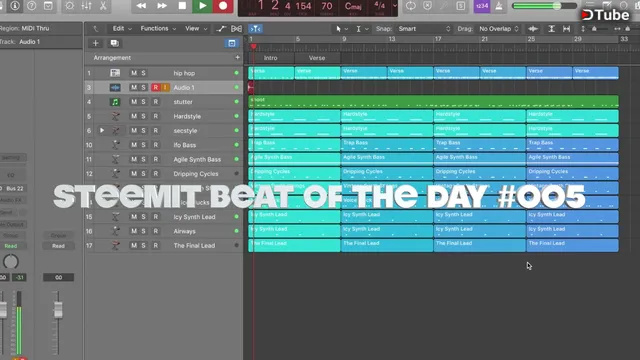Record-enable The Final Lead track
The height and width of the screenshot is (360, 640).
(156, 245)
